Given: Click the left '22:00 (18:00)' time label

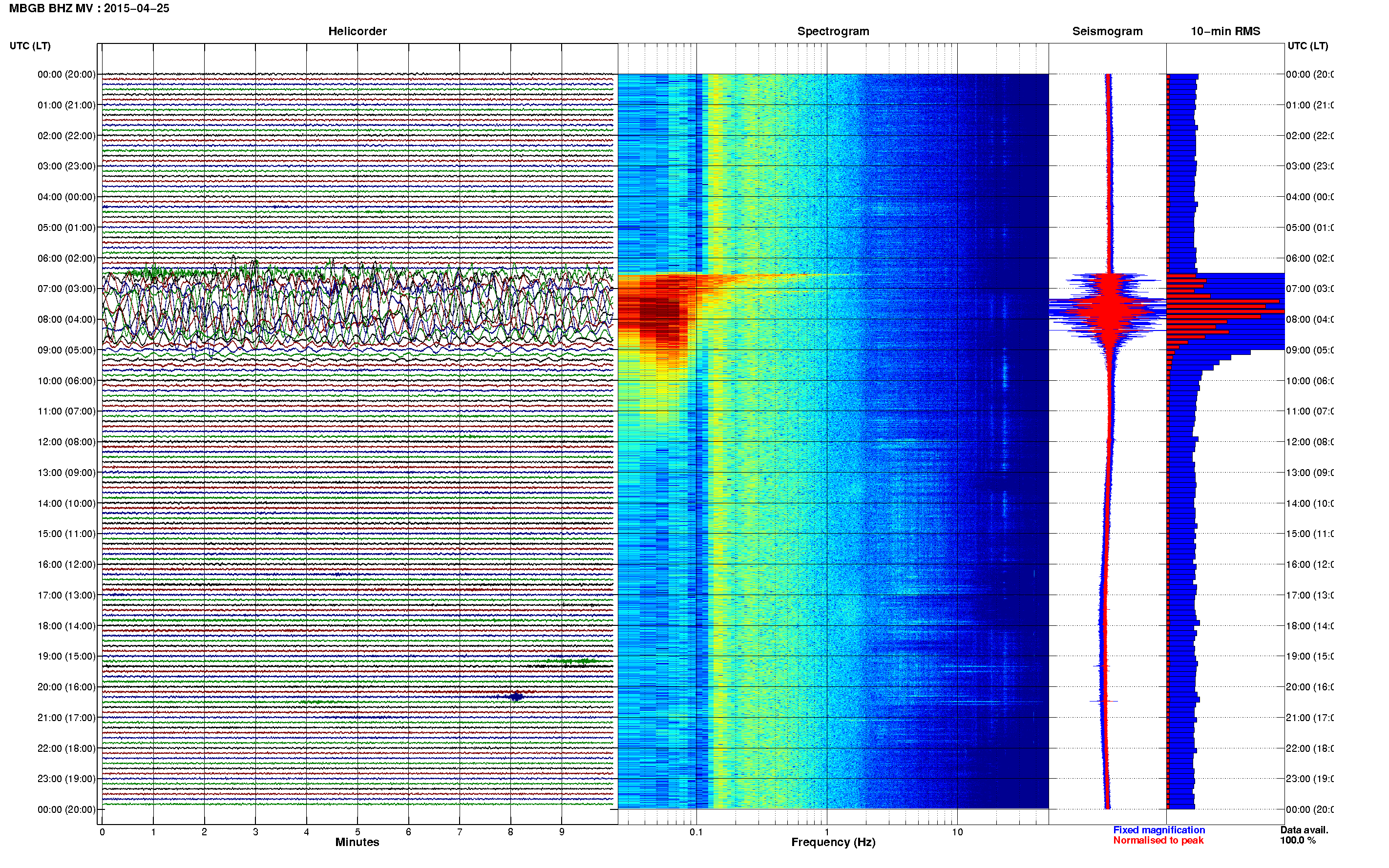Looking at the screenshot, I should pyautogui.click(x=66, y=748).
